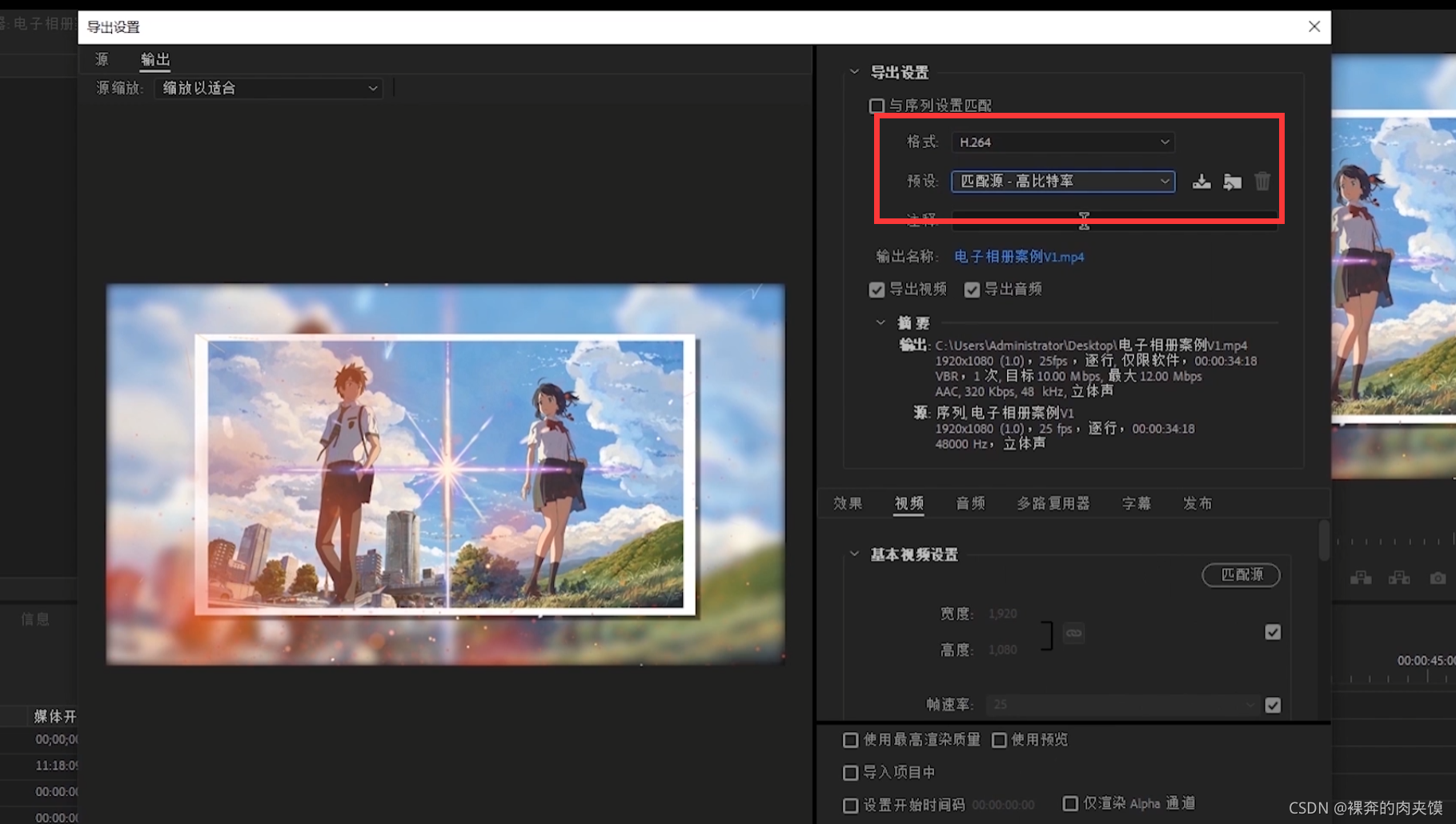Click the settings panel vertical scrollbar
The height and width of the screenshot is (824, 1456).
click(x=1324, y=541)
